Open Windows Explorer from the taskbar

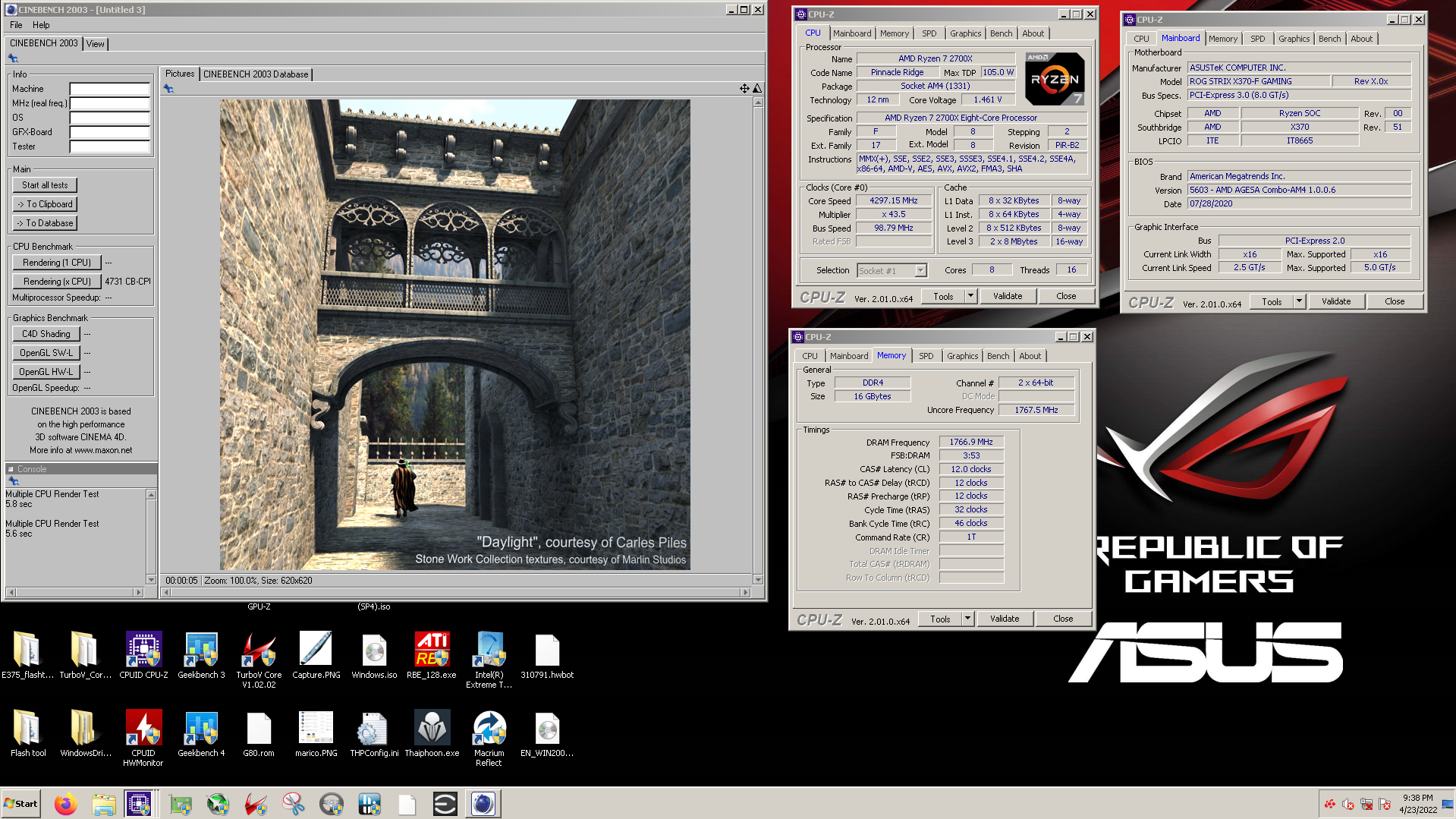104,804
